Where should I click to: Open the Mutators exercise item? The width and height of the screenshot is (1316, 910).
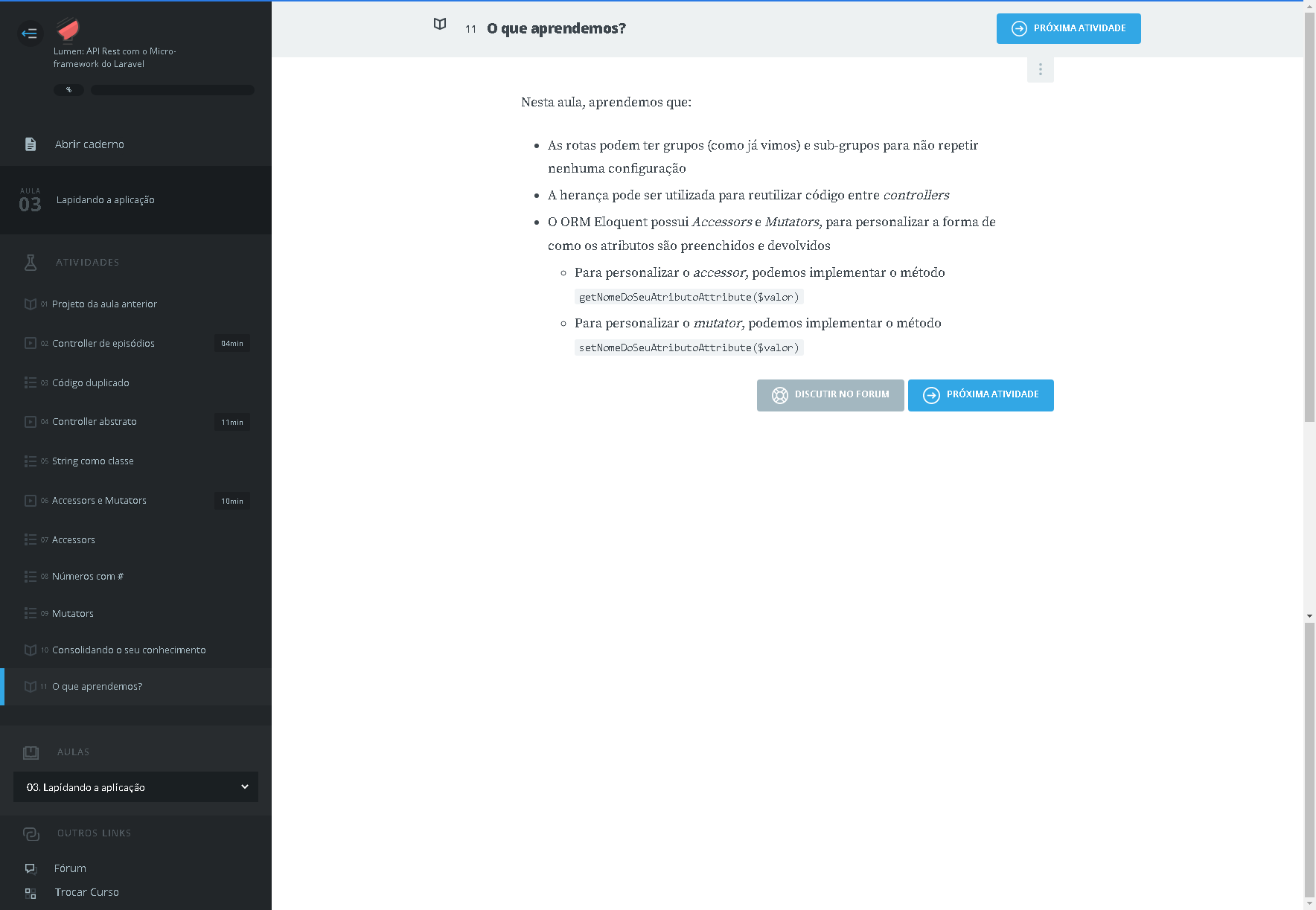tap(73, 614)
